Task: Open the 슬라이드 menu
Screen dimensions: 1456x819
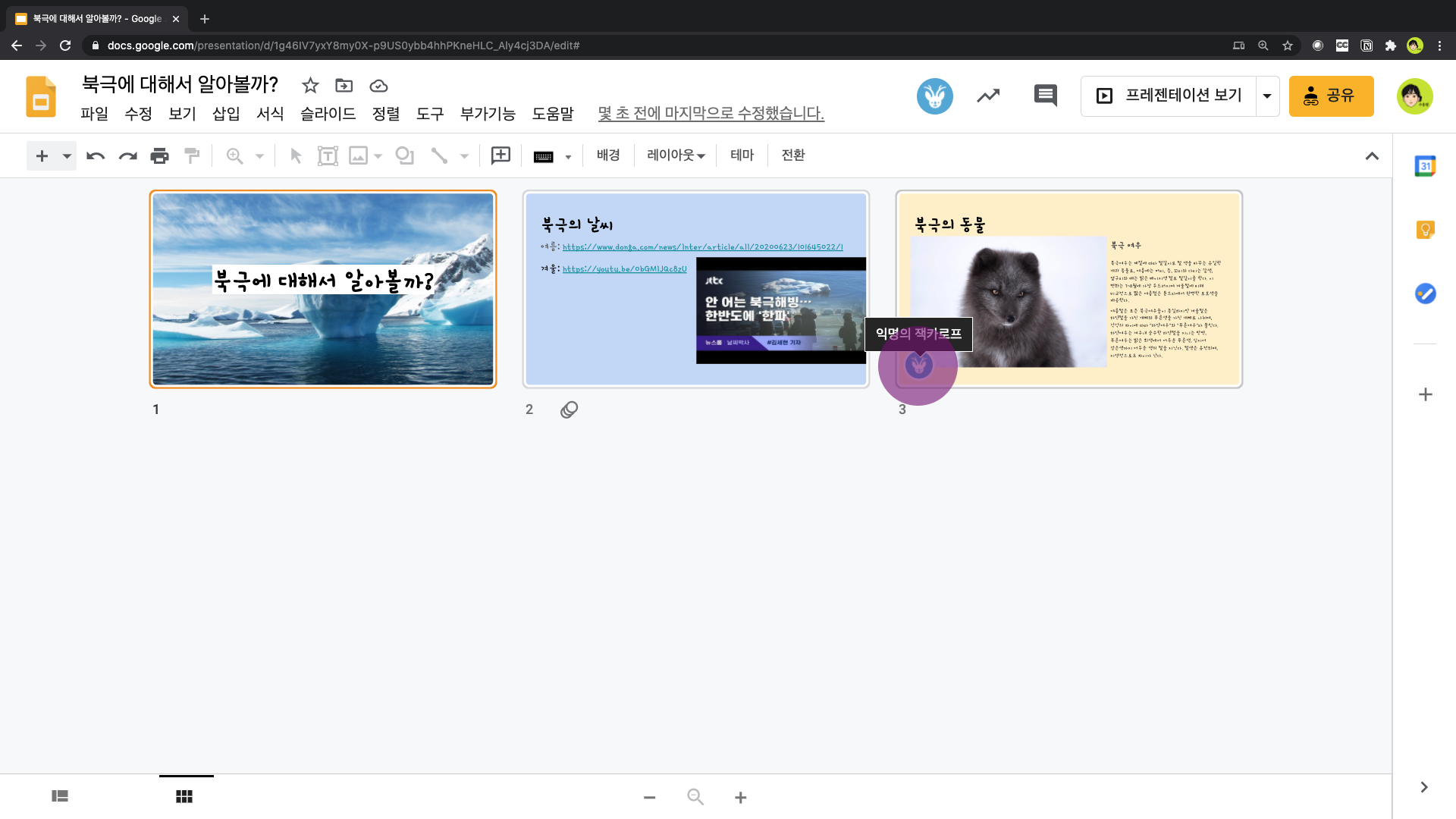Action: (328, 114)
